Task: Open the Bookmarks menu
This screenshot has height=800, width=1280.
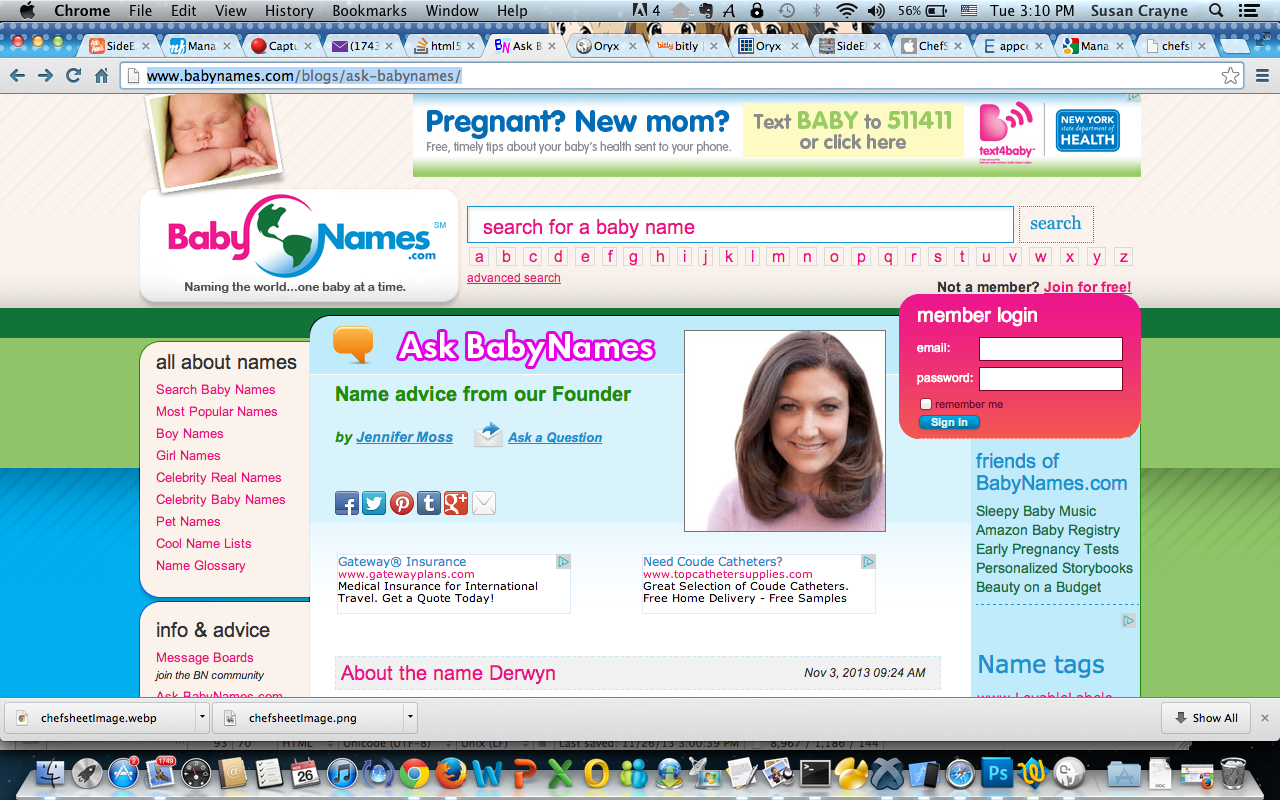Action: [x=370, y=11]
